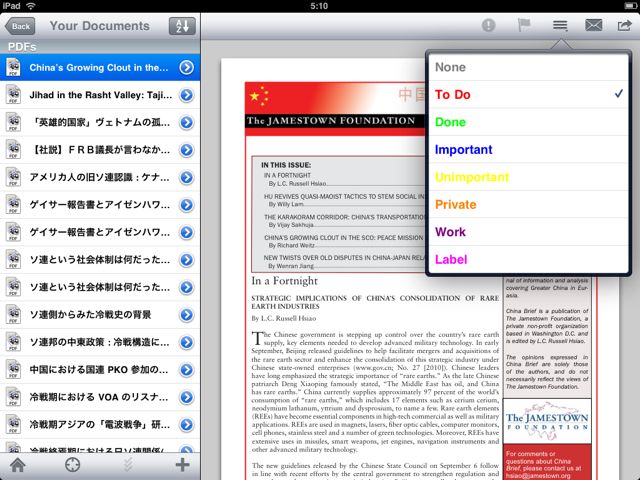Open アメリカ人の旧ソ連認識 document
The height and width of the screenshot is (480, 640).
[100, 177]
